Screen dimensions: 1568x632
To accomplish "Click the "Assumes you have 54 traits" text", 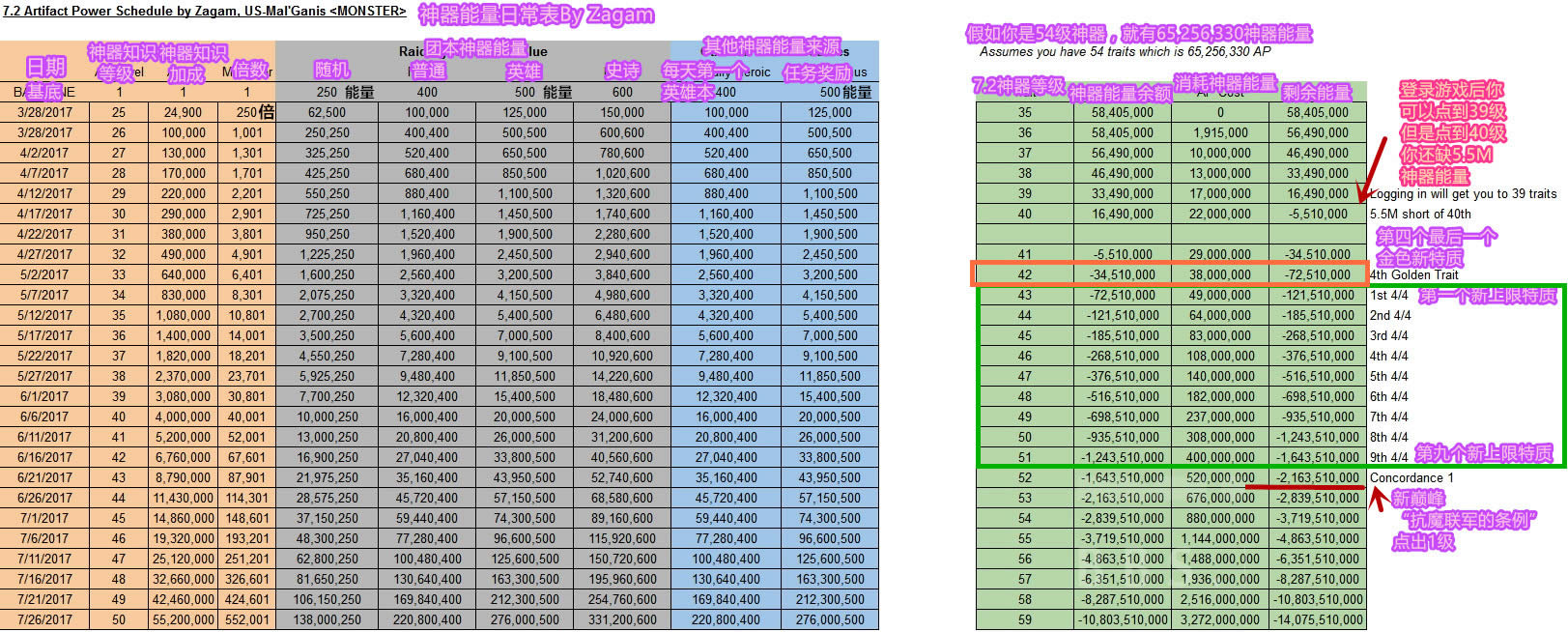I will (1125, 51).
